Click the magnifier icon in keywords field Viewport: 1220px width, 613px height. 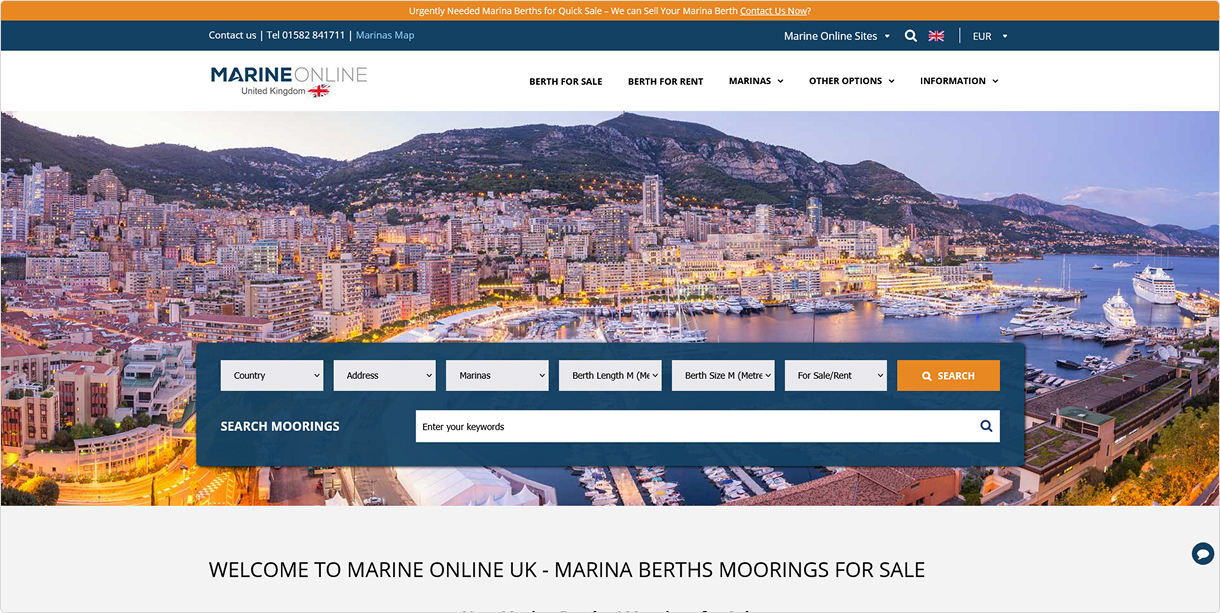985,426
